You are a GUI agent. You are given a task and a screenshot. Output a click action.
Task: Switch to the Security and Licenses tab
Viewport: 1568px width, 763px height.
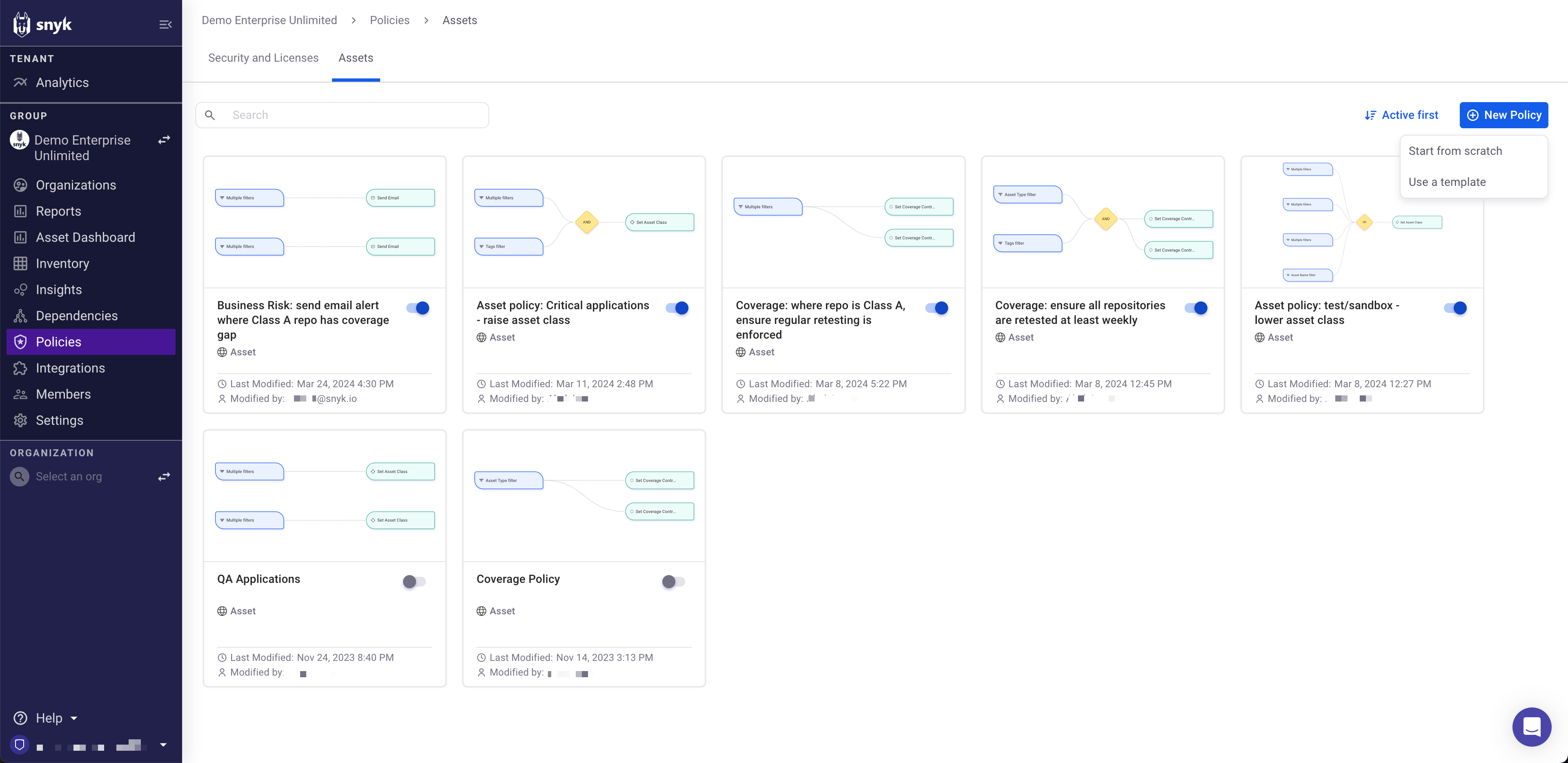(263, 58)
